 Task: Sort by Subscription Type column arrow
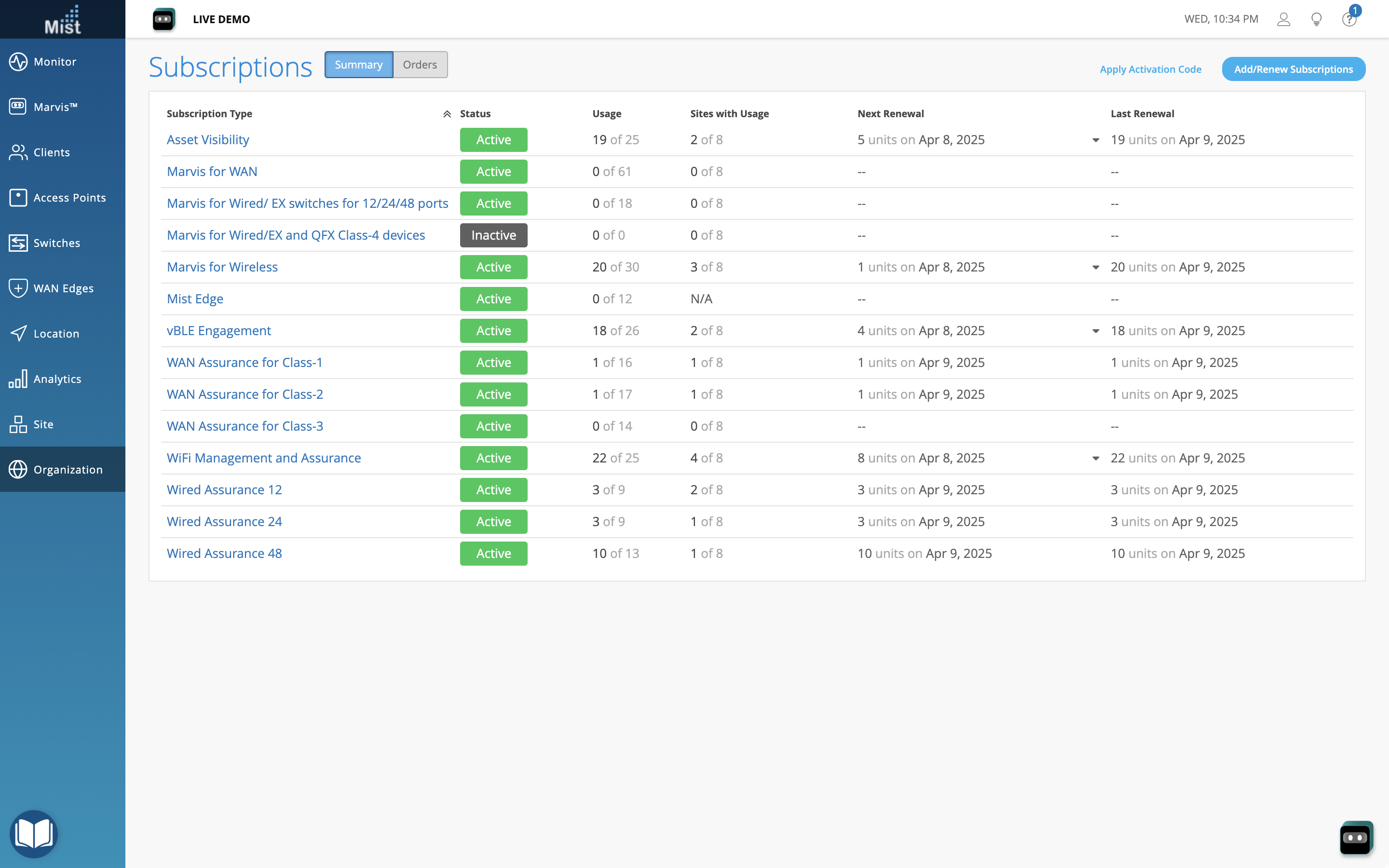pyautogui.click(x=447, y=114)
